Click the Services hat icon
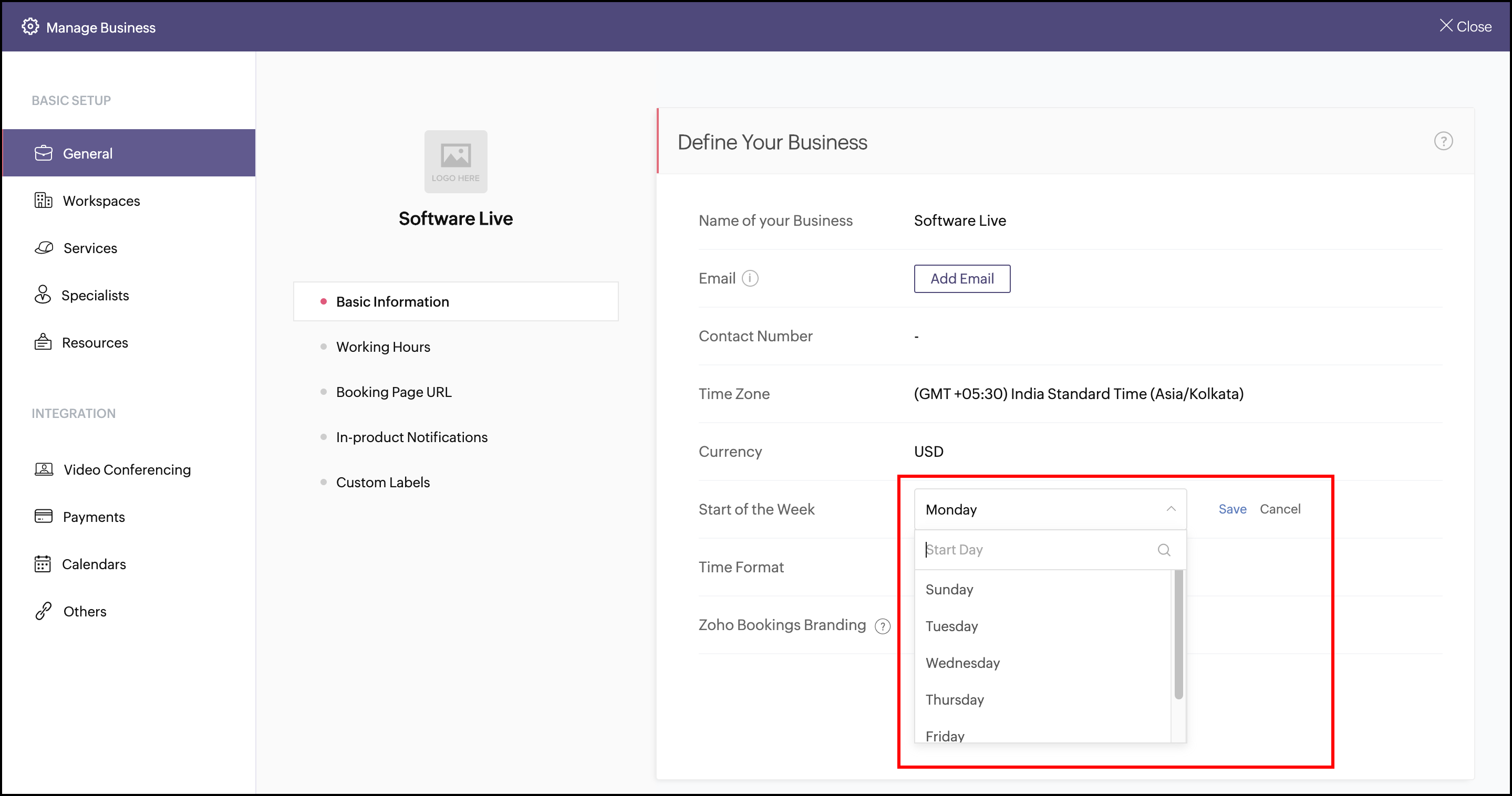The image size is (1512, 796). (x=44, y=247)
